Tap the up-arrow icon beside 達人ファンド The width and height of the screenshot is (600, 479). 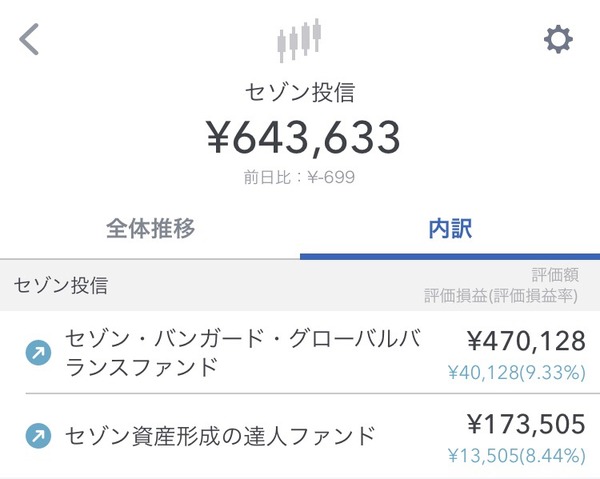click(x=38, y=435)
